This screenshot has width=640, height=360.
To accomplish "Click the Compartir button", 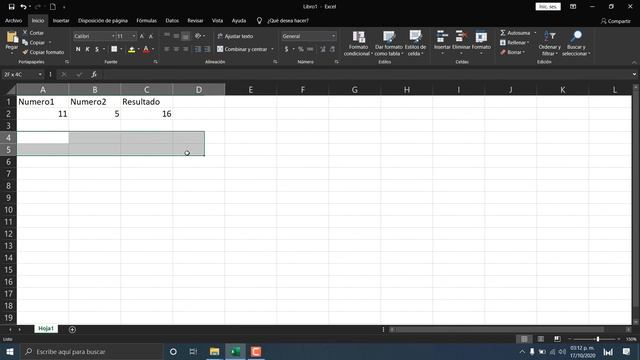I will click(616, 21).
